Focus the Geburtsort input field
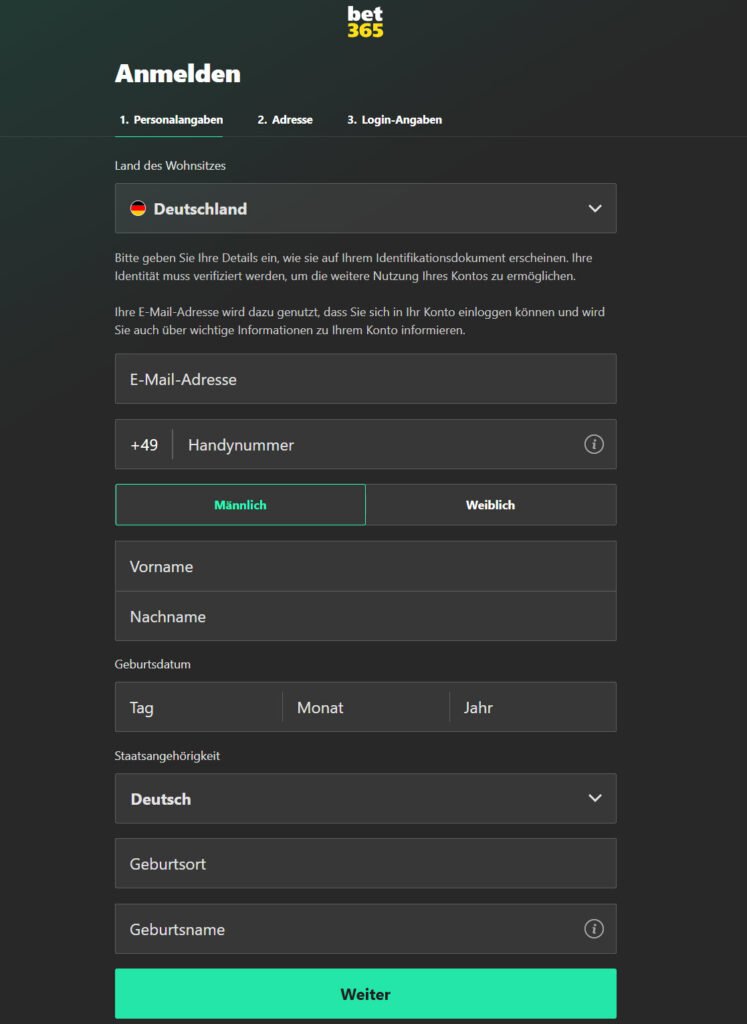This screenshot has width=747, height=1024. pos(365,864)
